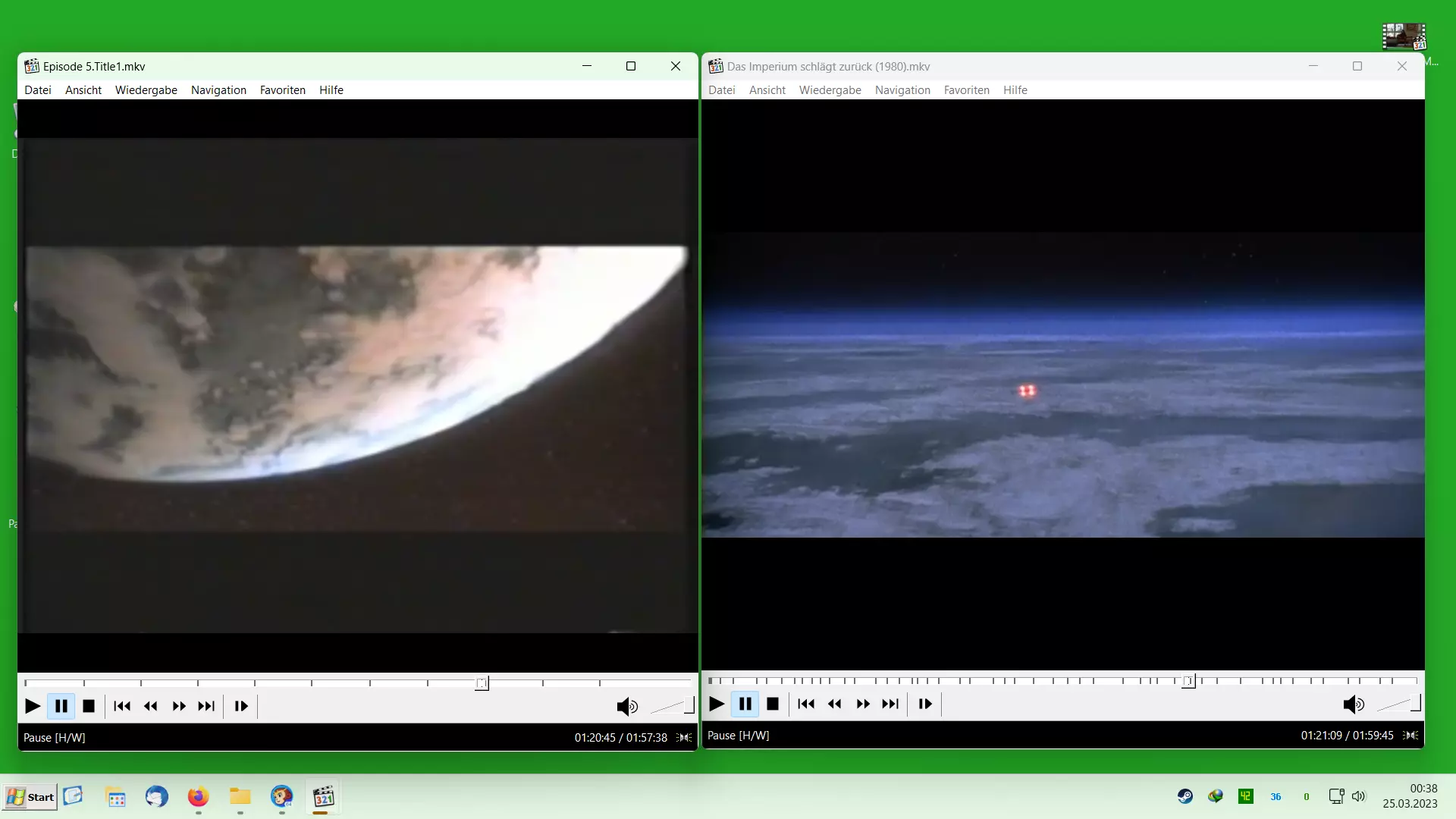Click MPC icon in Das Imperium title bar

(716, 66)
